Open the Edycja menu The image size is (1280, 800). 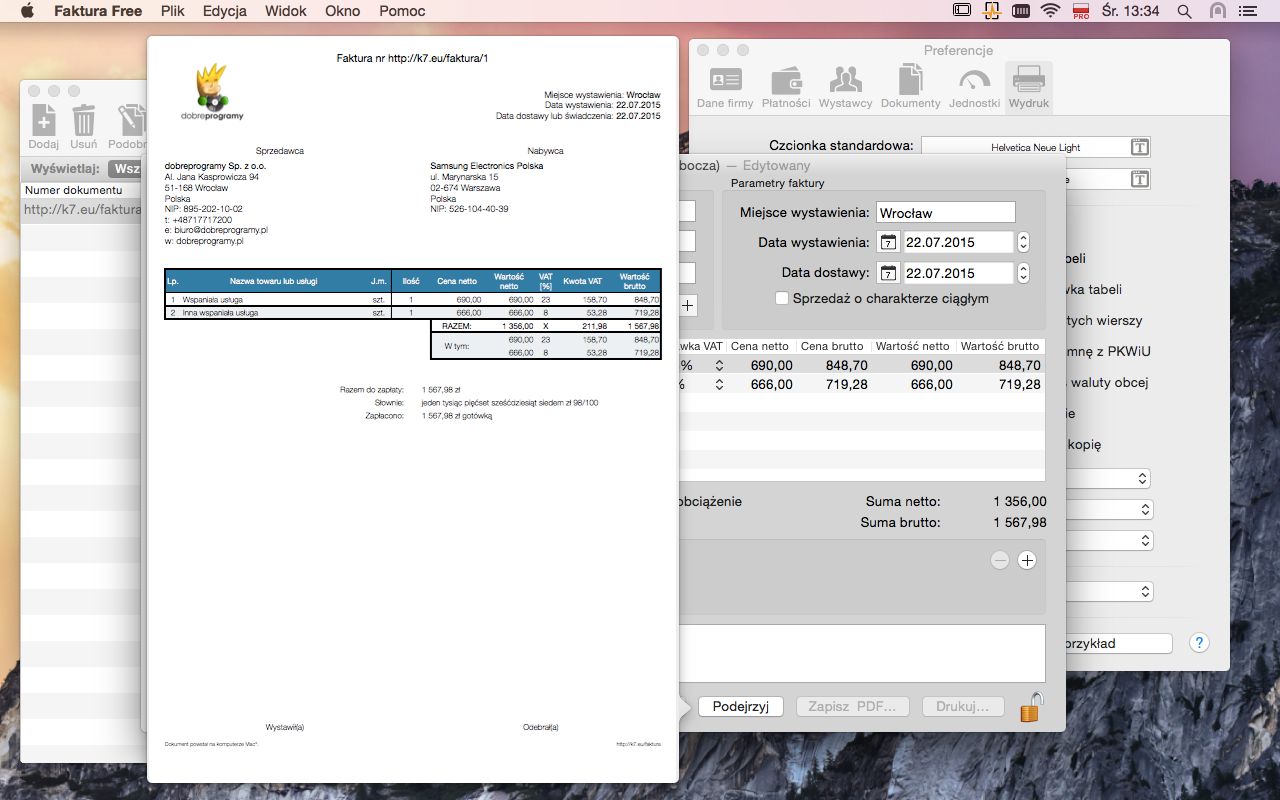(225, 11)
